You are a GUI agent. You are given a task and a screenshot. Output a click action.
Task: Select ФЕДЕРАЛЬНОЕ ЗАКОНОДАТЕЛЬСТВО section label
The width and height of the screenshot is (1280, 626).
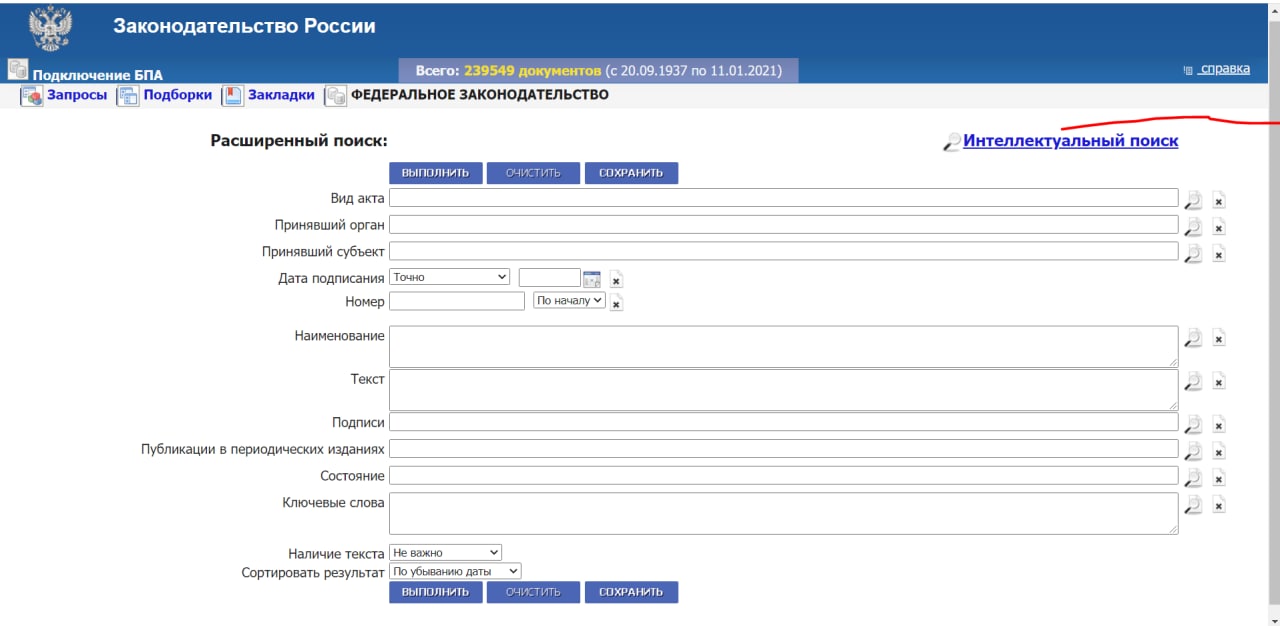(480, 95)
